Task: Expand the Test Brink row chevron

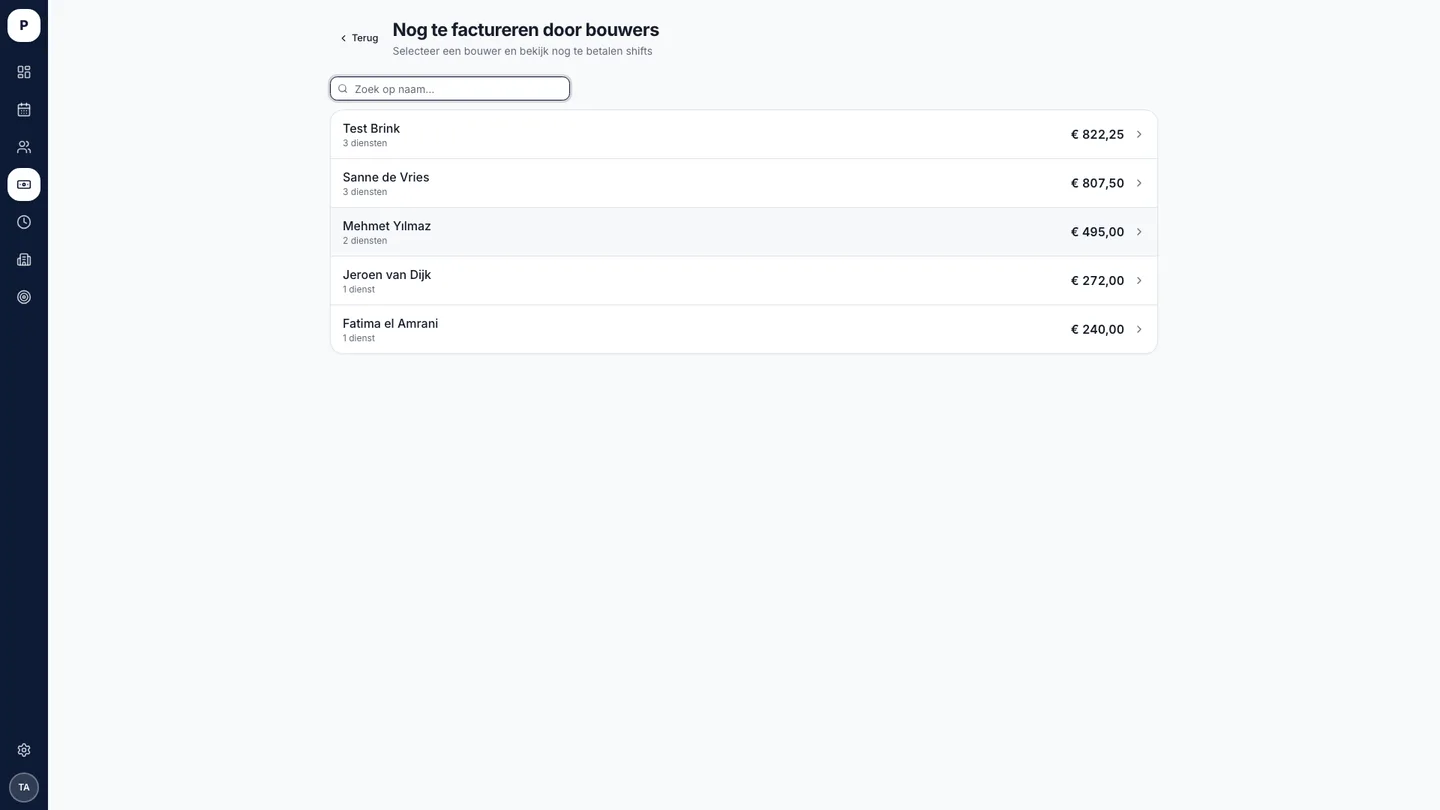Action: (1139, 134)
